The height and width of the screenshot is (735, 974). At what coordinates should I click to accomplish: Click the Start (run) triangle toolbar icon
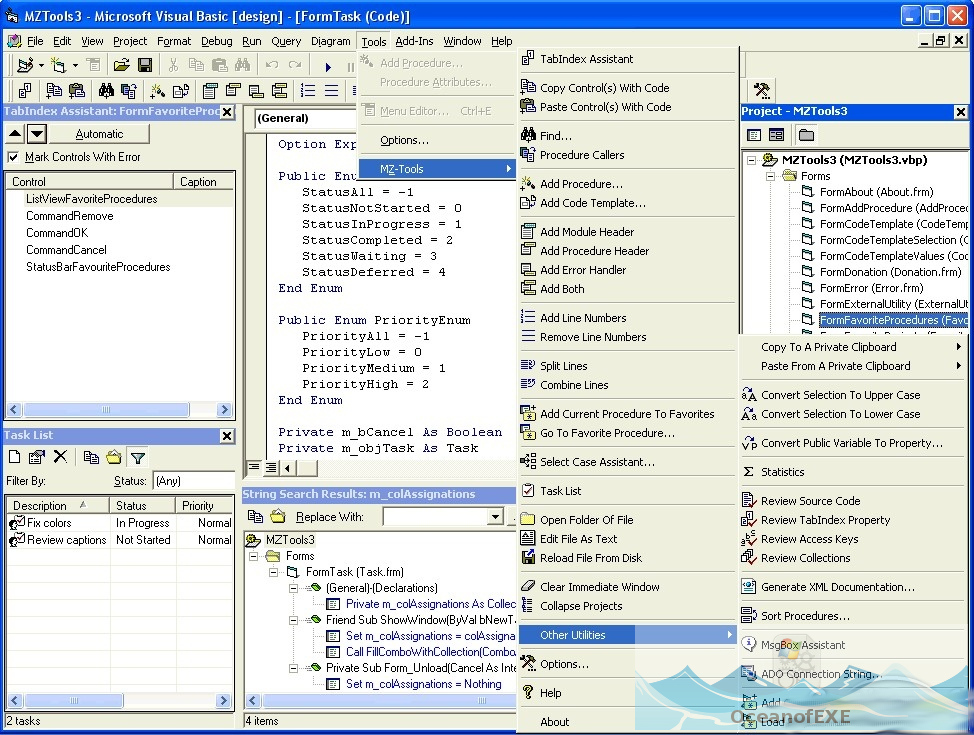pos(328,66)
